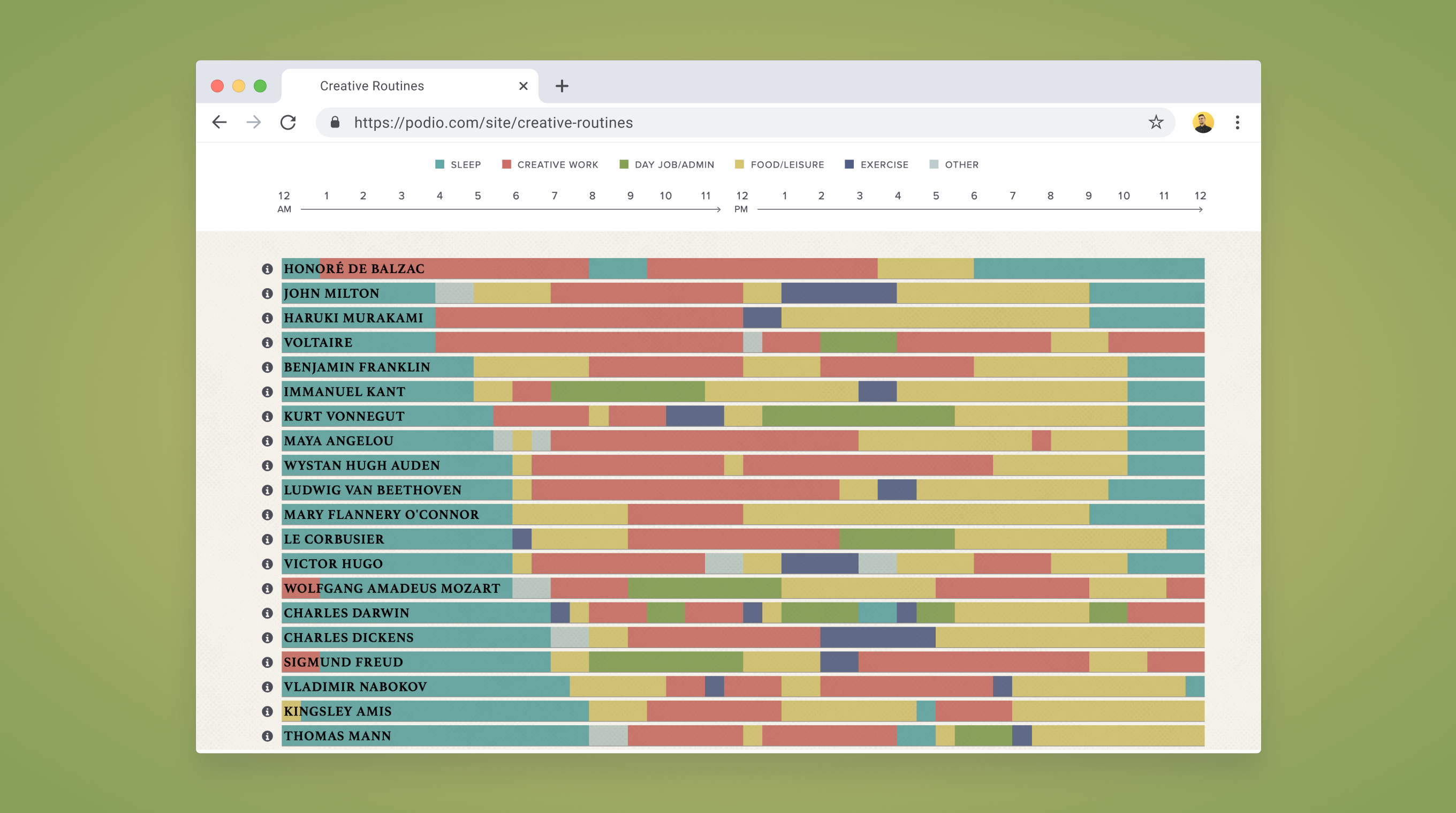Click the Food/Leisure legend swatch

pyautogui.click(x=739, y=164)
